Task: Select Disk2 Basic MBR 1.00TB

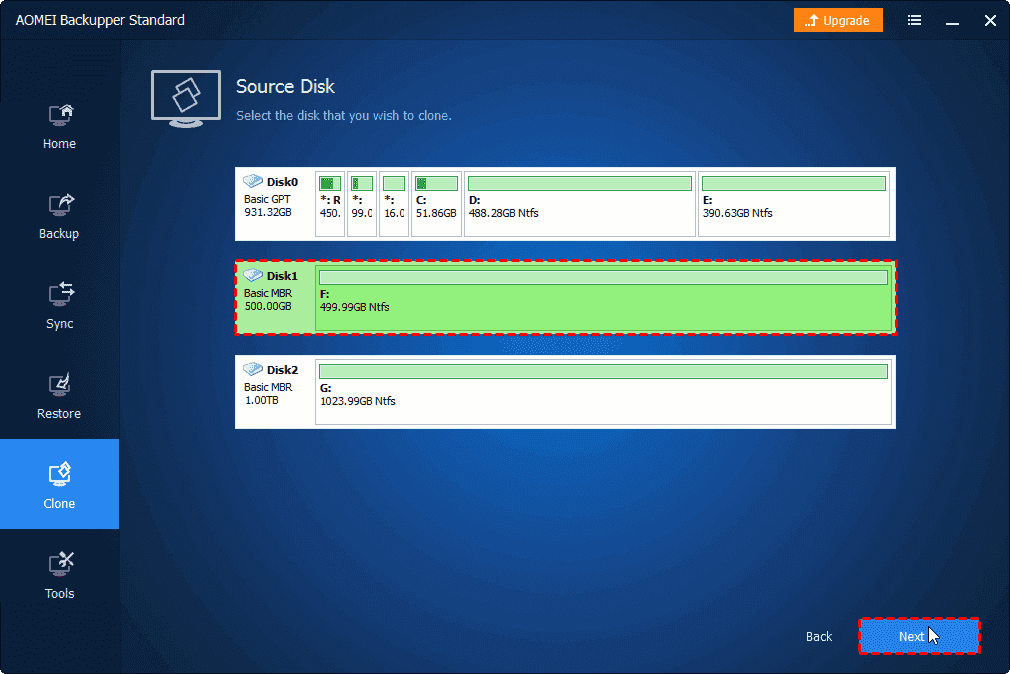Action: point(565,392)
